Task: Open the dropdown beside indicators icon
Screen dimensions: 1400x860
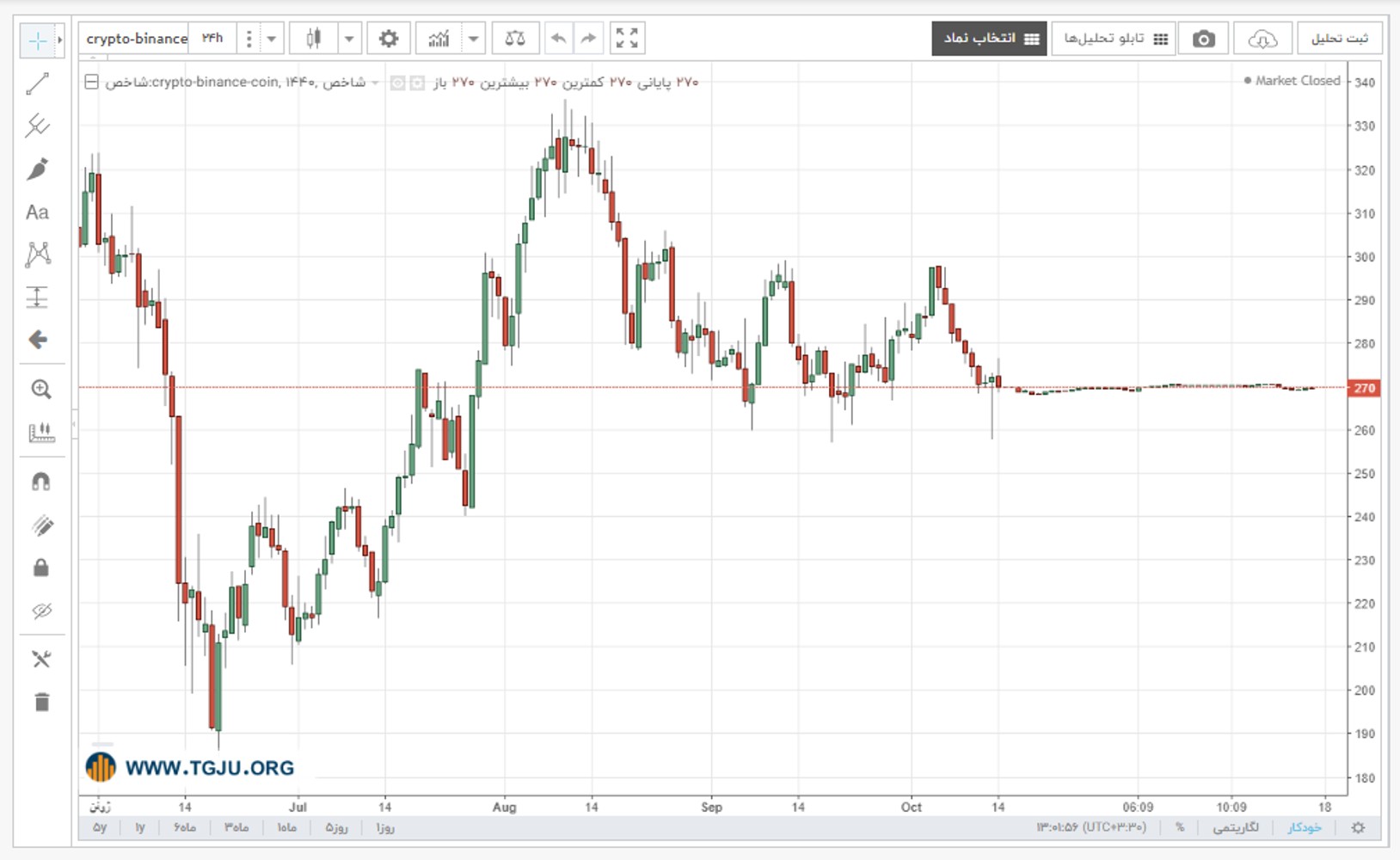Action: tap(473, 38)
